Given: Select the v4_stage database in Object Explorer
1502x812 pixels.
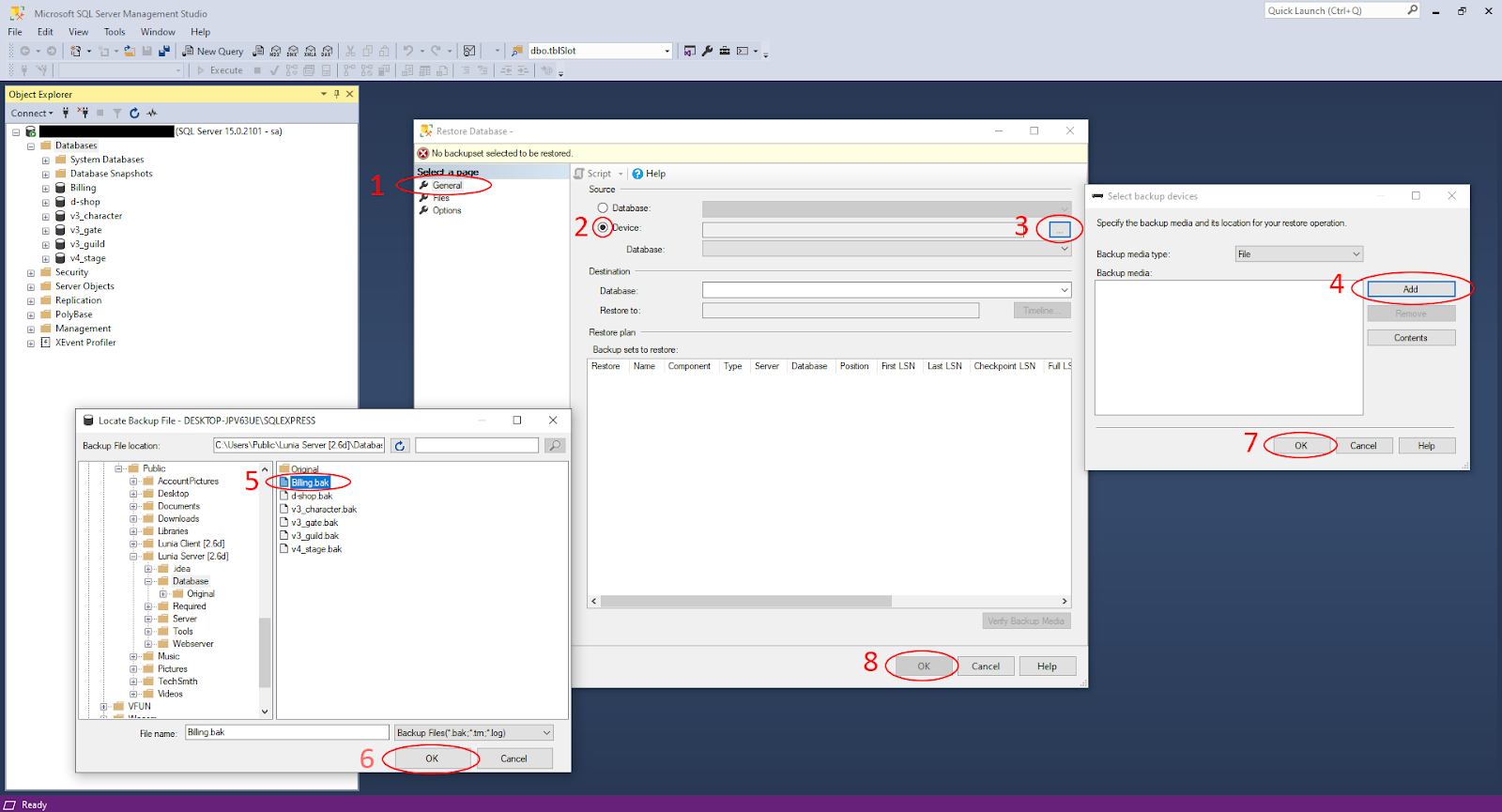Looking at the screenshot, I should coord(87,258).
